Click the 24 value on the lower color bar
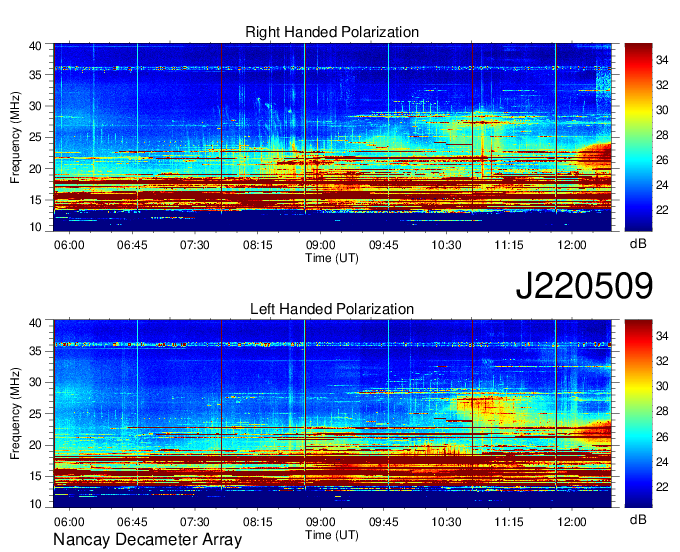This screenshot has width=680, height=552. click(662, 462)
